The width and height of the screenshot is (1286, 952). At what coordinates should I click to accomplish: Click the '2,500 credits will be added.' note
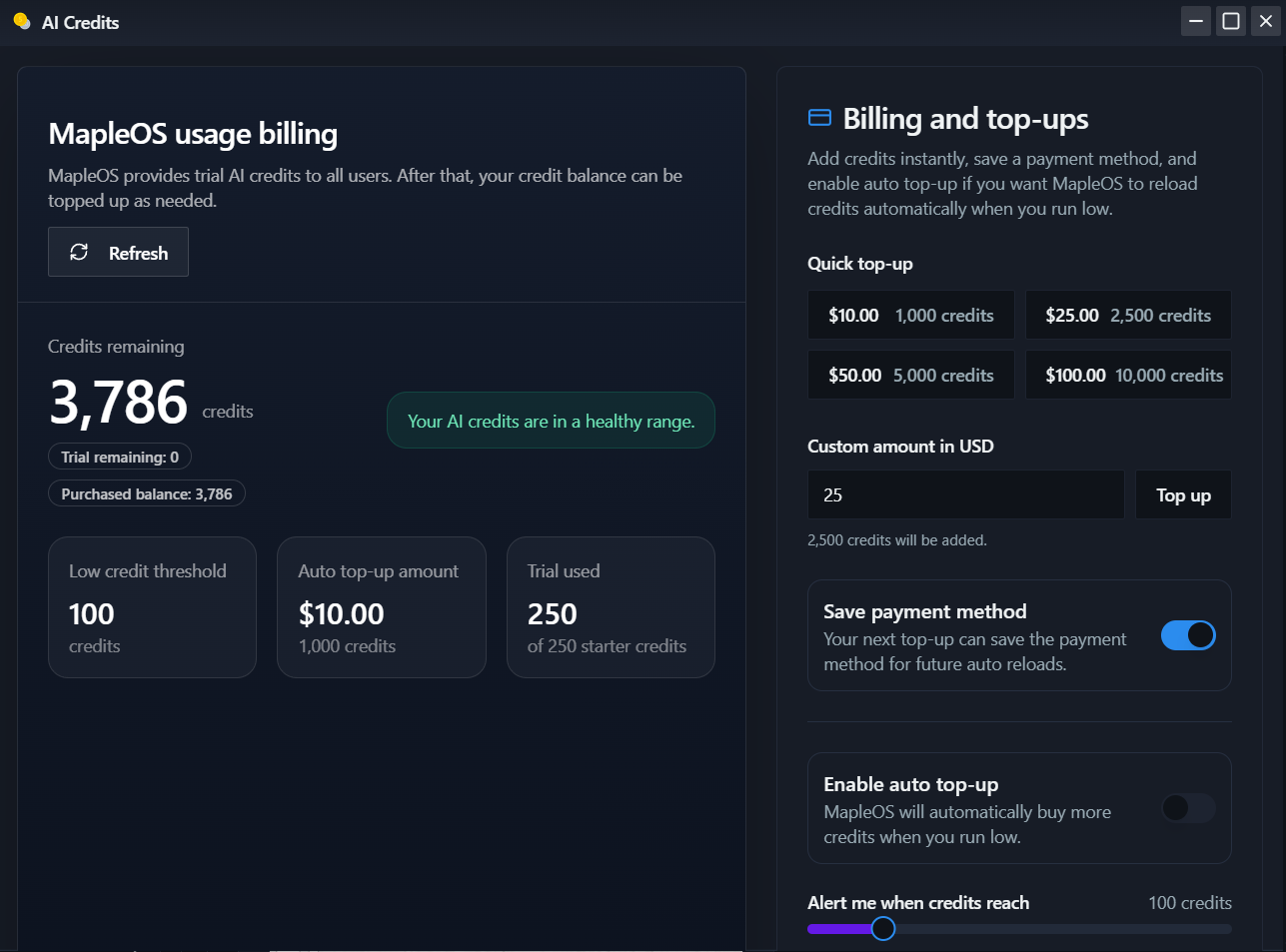tap(897, 540)
